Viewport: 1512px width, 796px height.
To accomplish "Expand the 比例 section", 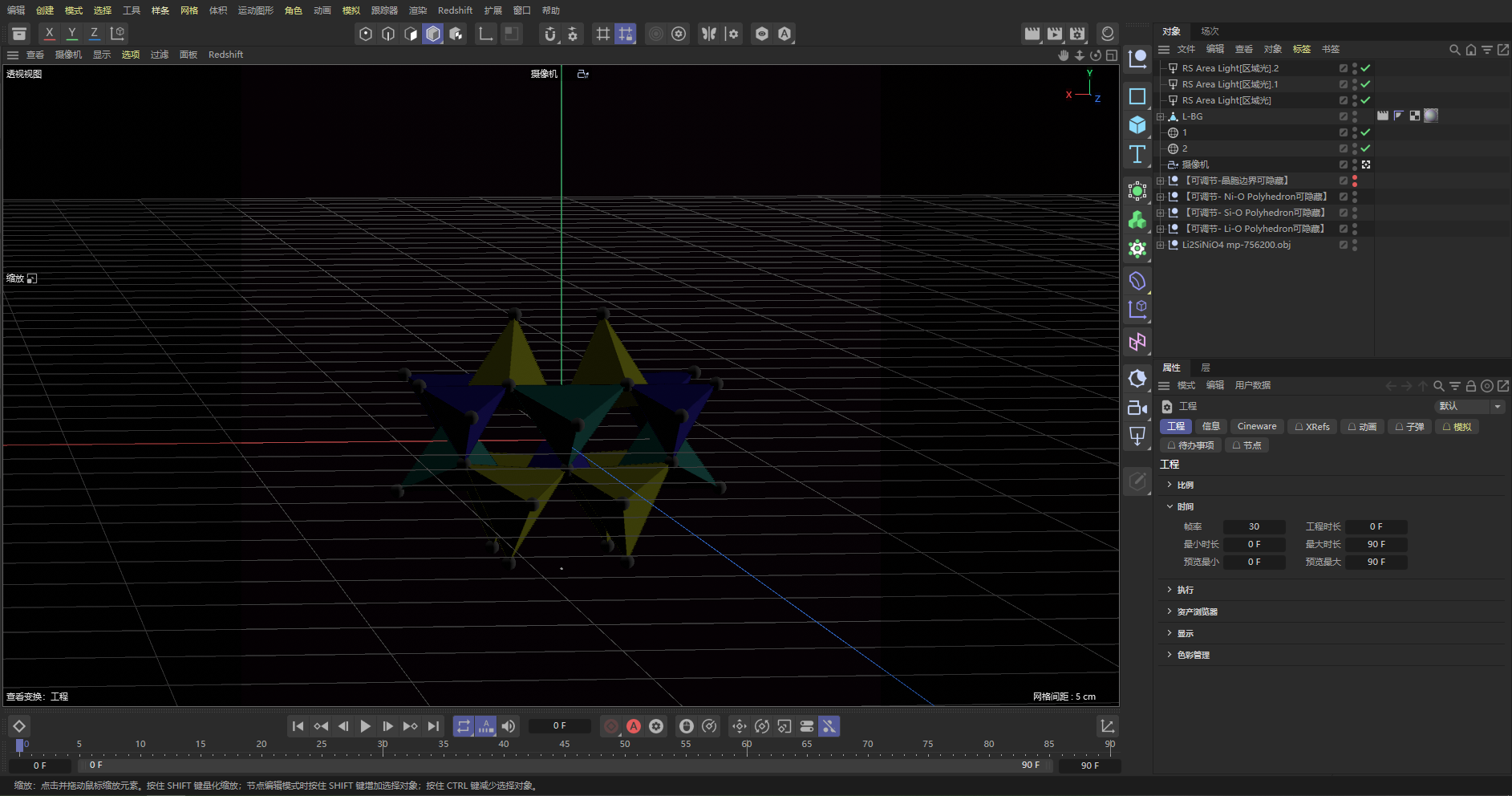I will point(1169,485).
